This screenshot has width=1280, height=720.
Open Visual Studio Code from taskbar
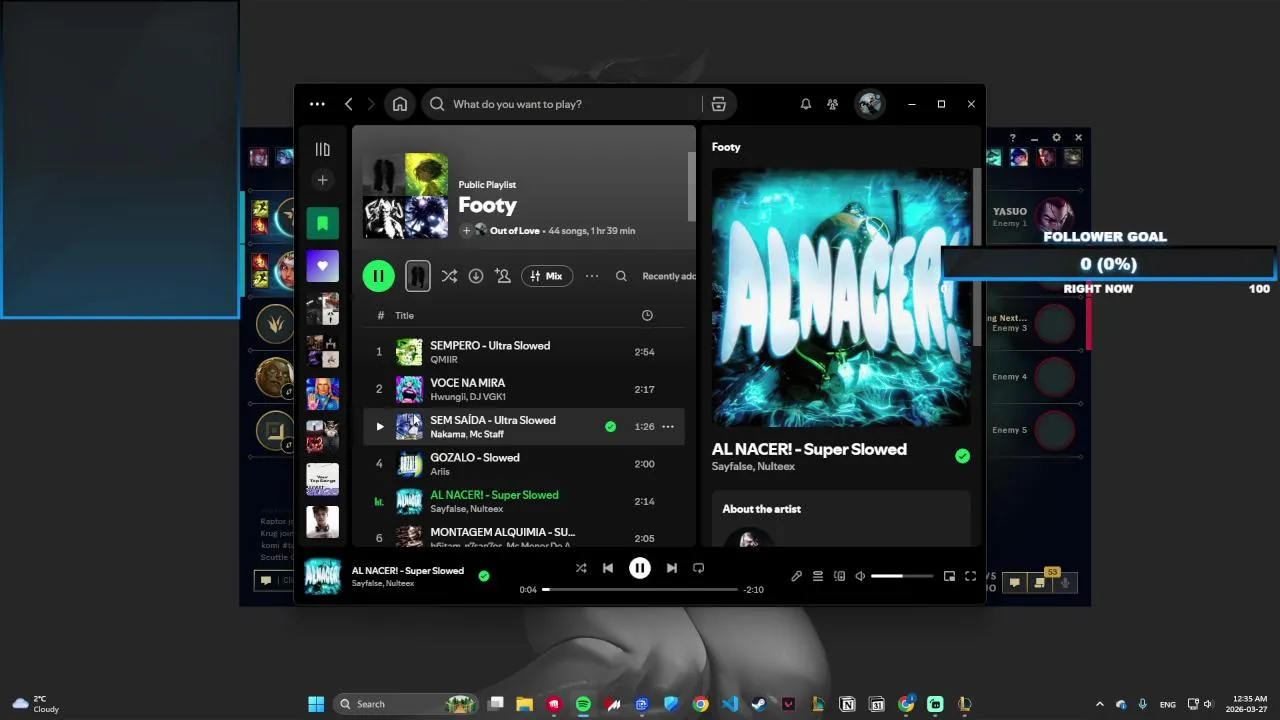[x=730, y=704]
